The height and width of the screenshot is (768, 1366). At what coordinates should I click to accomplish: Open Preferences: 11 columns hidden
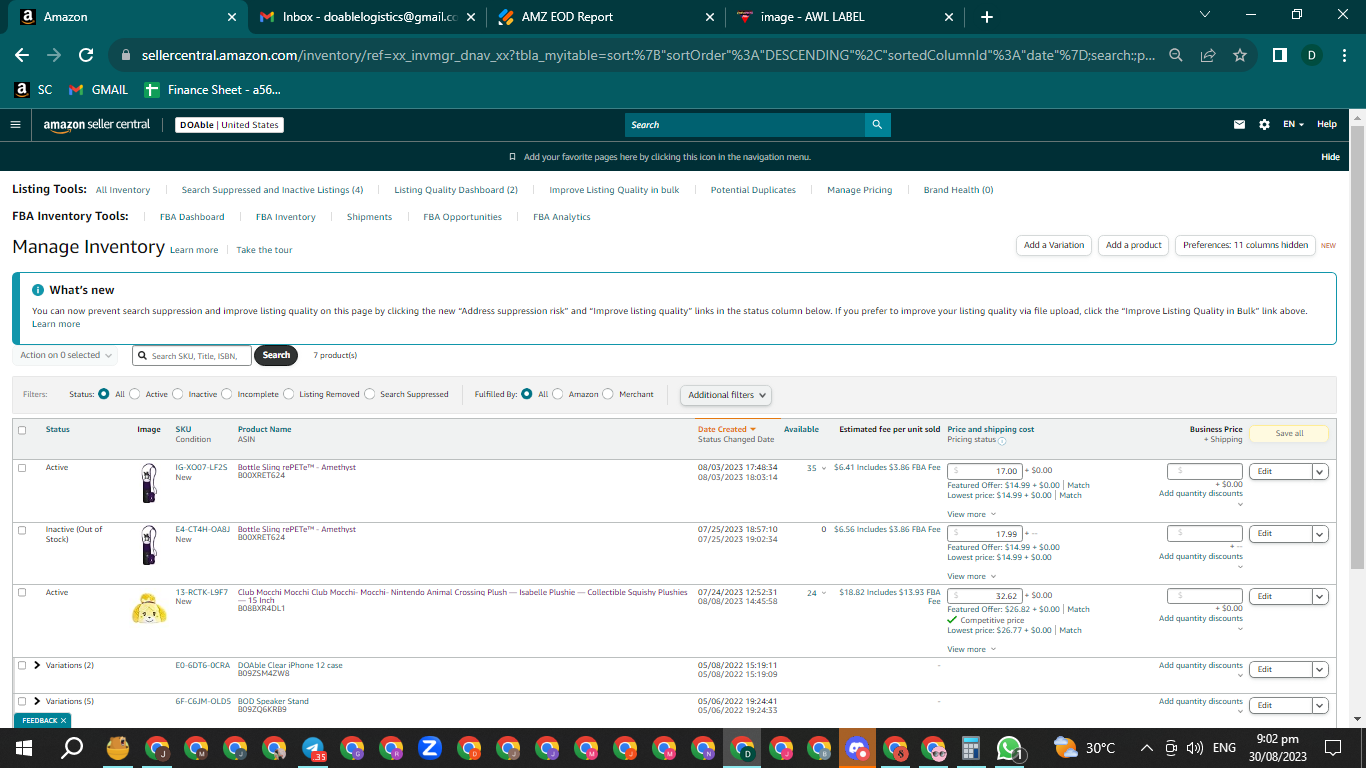pyautogui.click(x=1245, y=245)
